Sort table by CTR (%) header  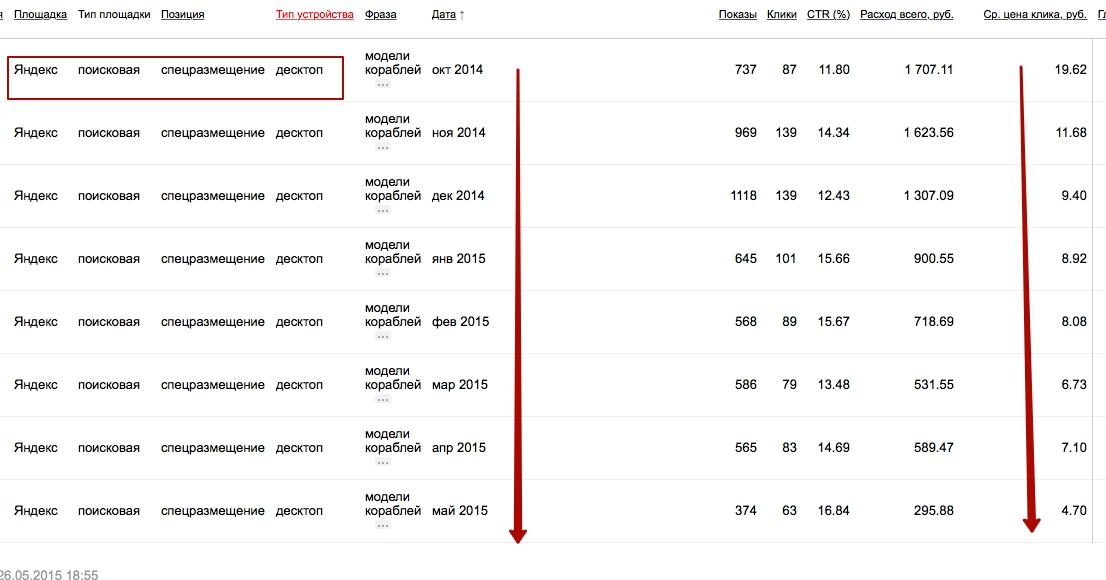coord(828,15)
